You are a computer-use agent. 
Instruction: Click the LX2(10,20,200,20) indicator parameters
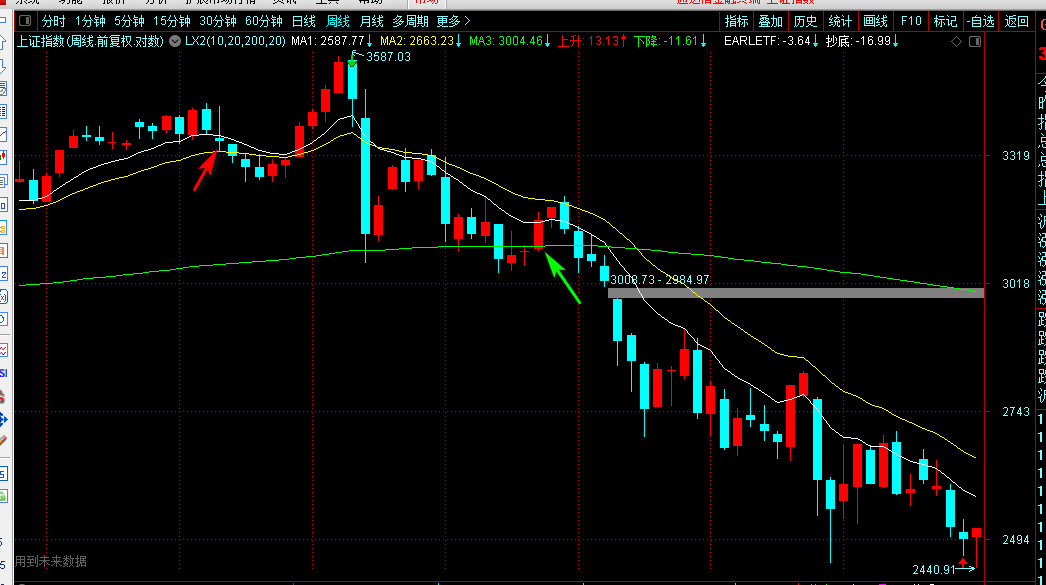235,41
